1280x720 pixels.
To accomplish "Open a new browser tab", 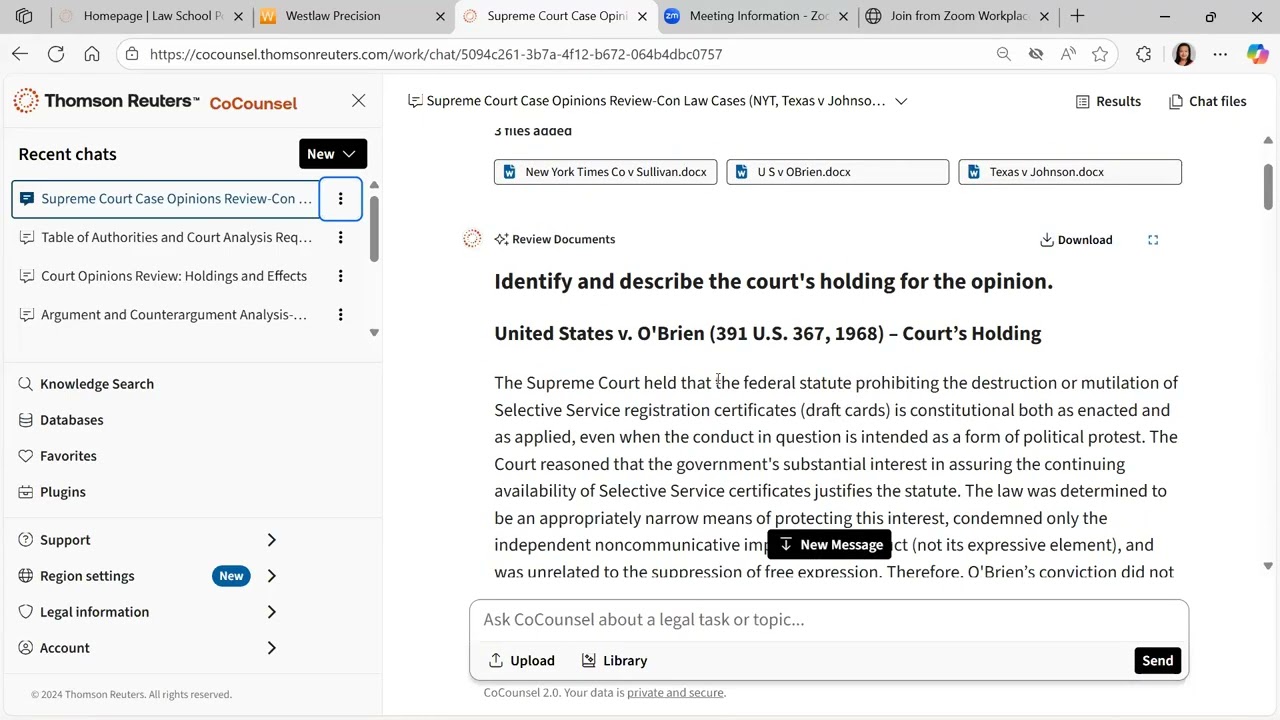I will pos(1077,16).
